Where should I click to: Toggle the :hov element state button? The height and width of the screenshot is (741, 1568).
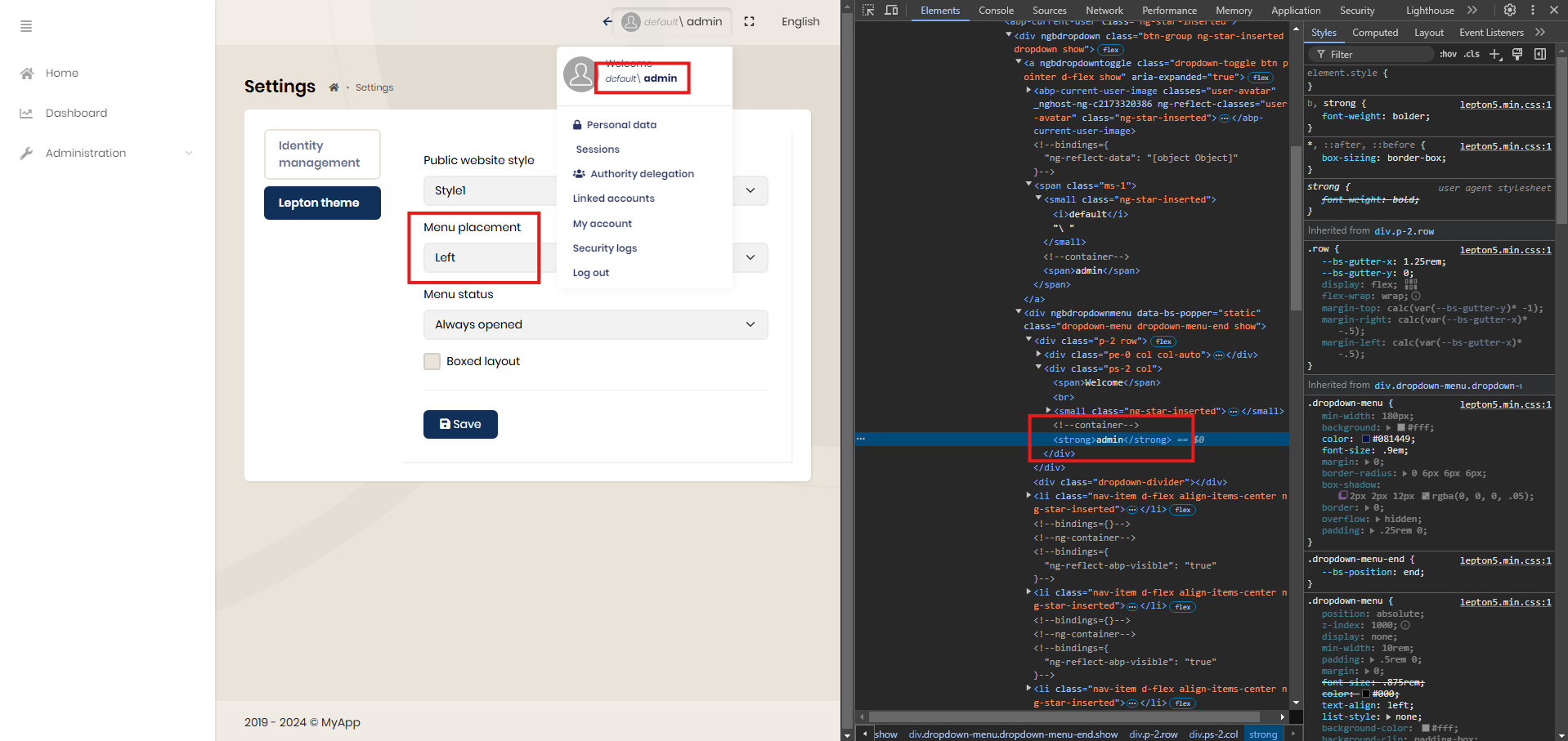(x=1448, y=54)
